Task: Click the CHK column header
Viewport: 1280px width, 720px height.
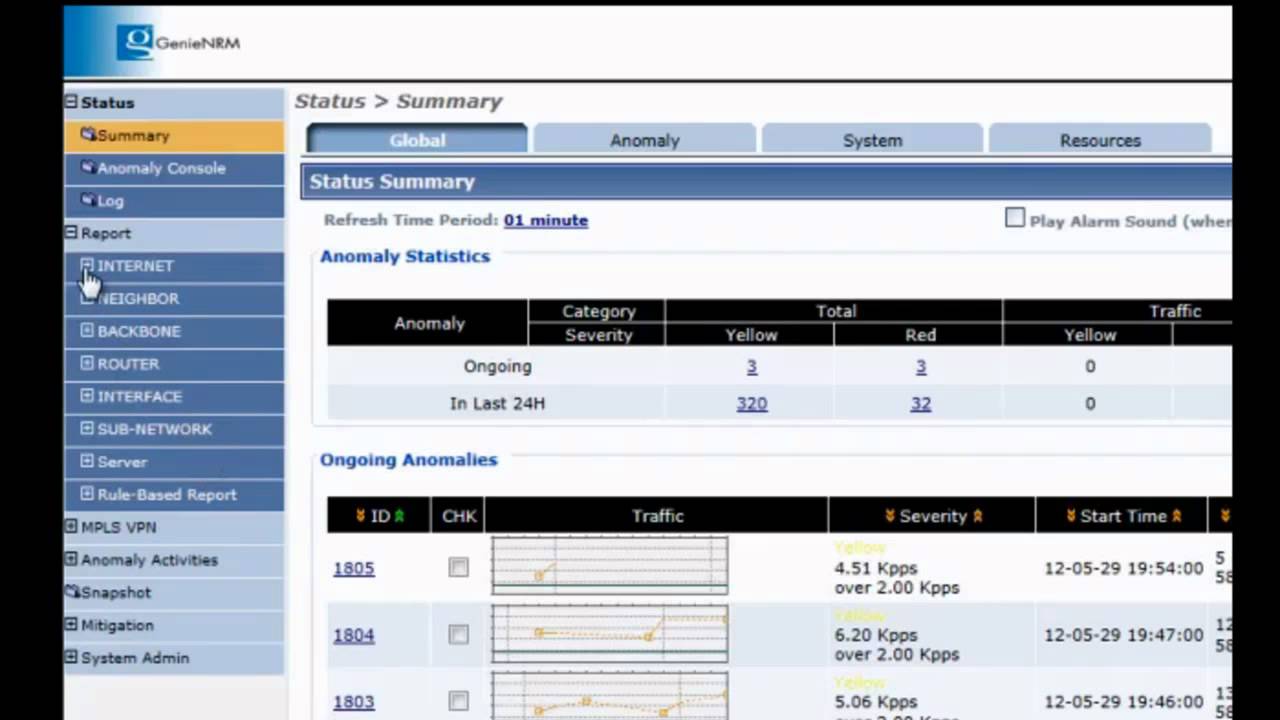Action: (459, 516)
